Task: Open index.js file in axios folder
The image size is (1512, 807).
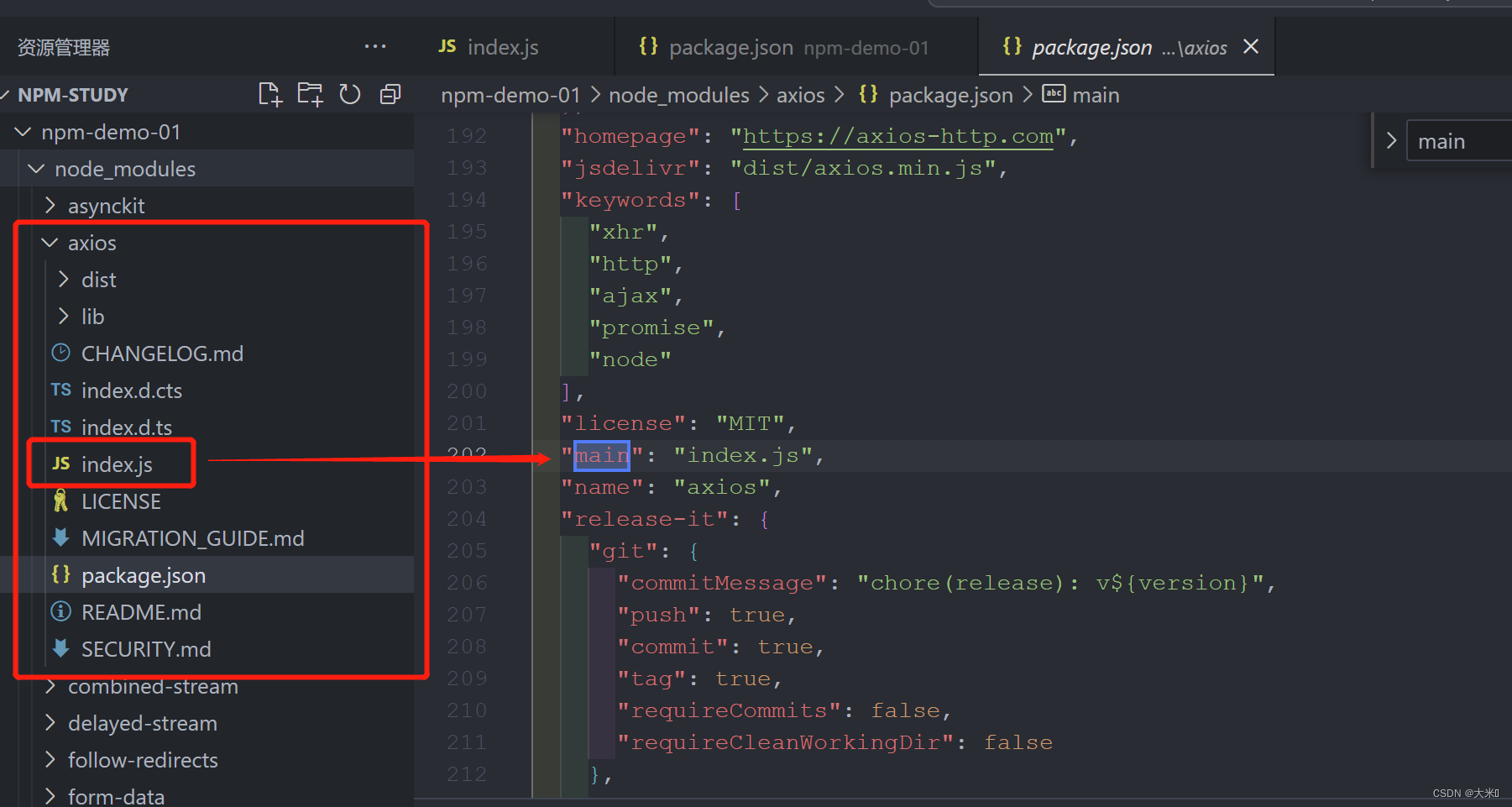Action: coord(117,464)
